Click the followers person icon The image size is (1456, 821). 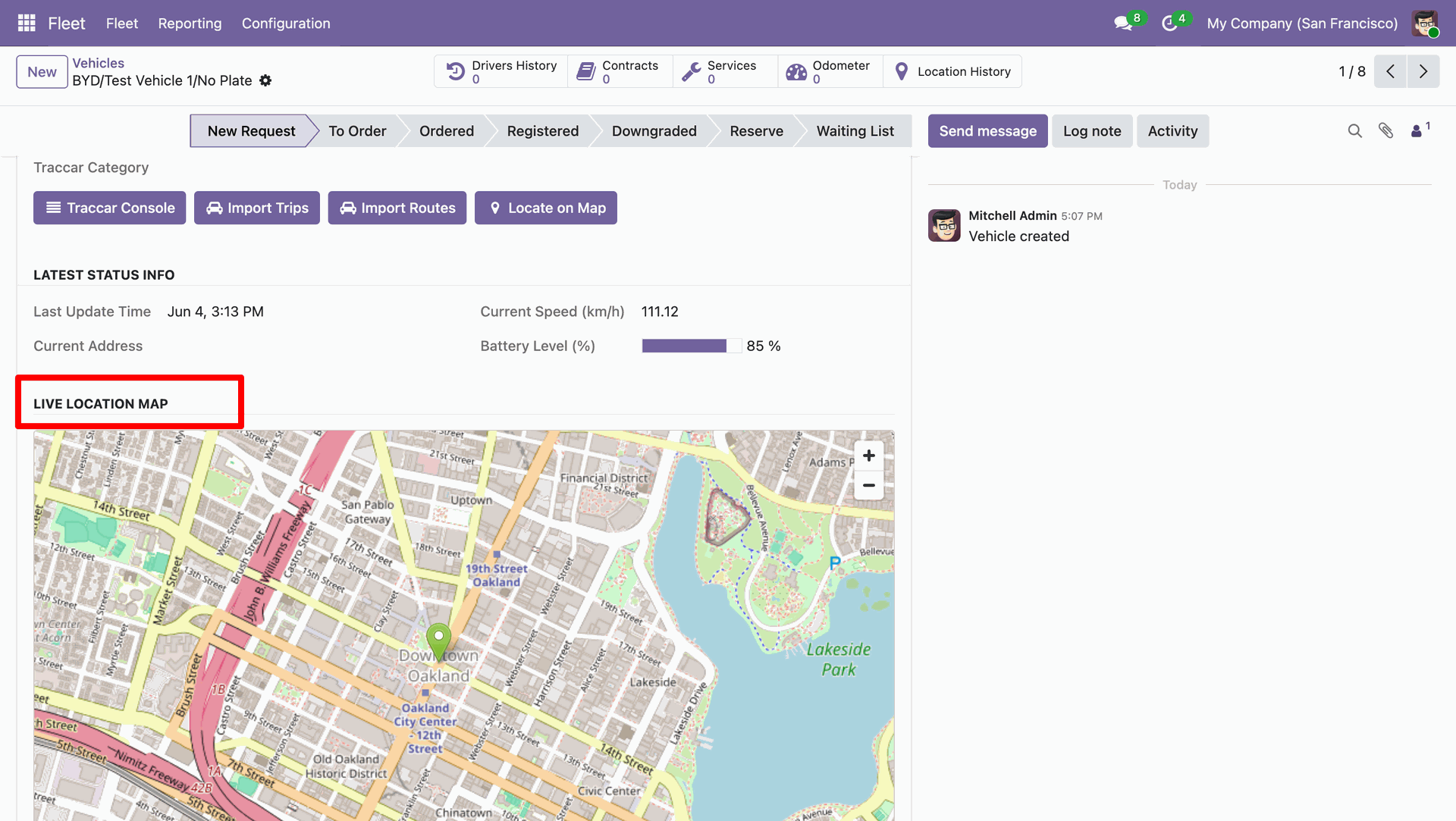1417,131
